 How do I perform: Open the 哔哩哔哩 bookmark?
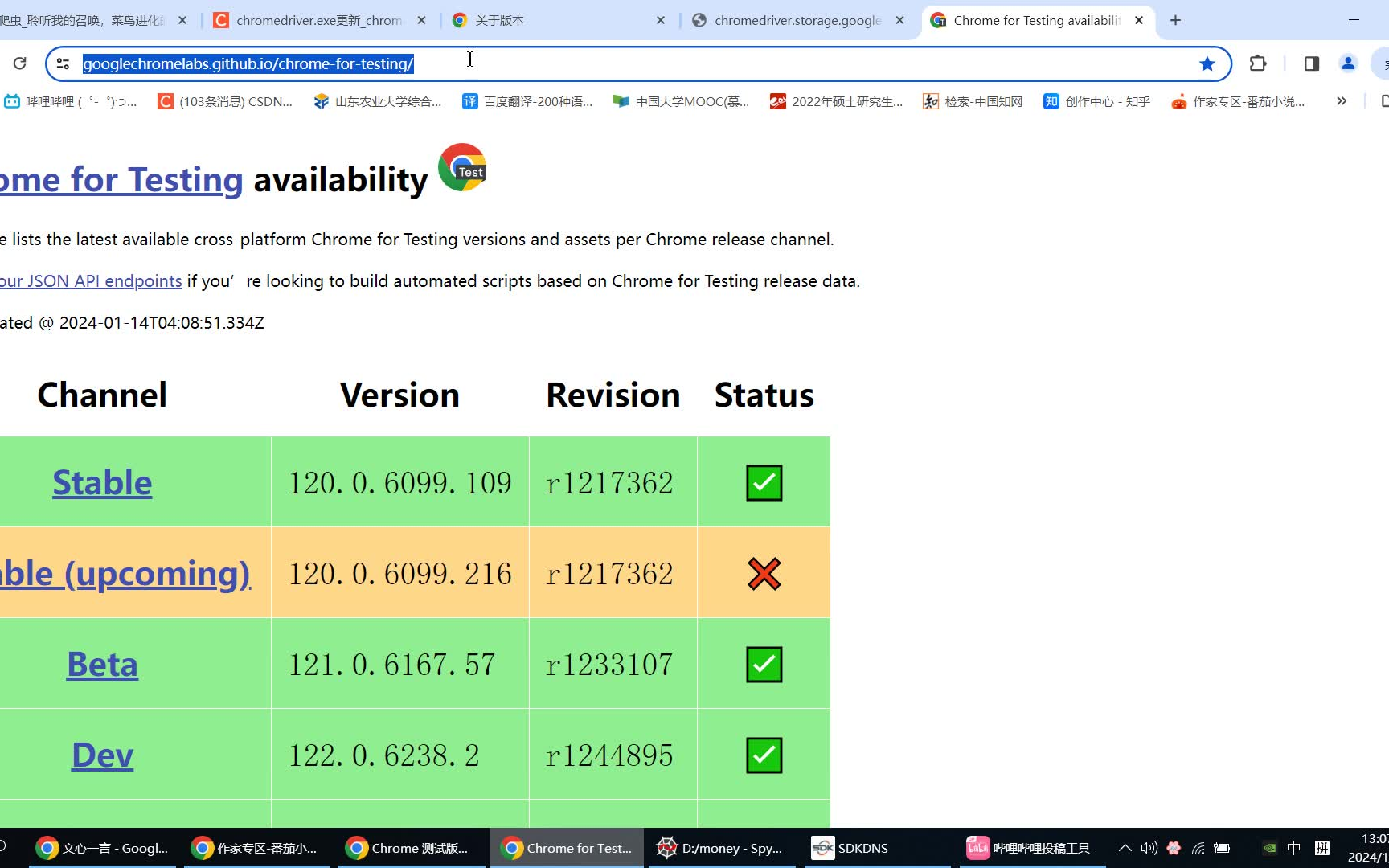click(x=71, y=101)
